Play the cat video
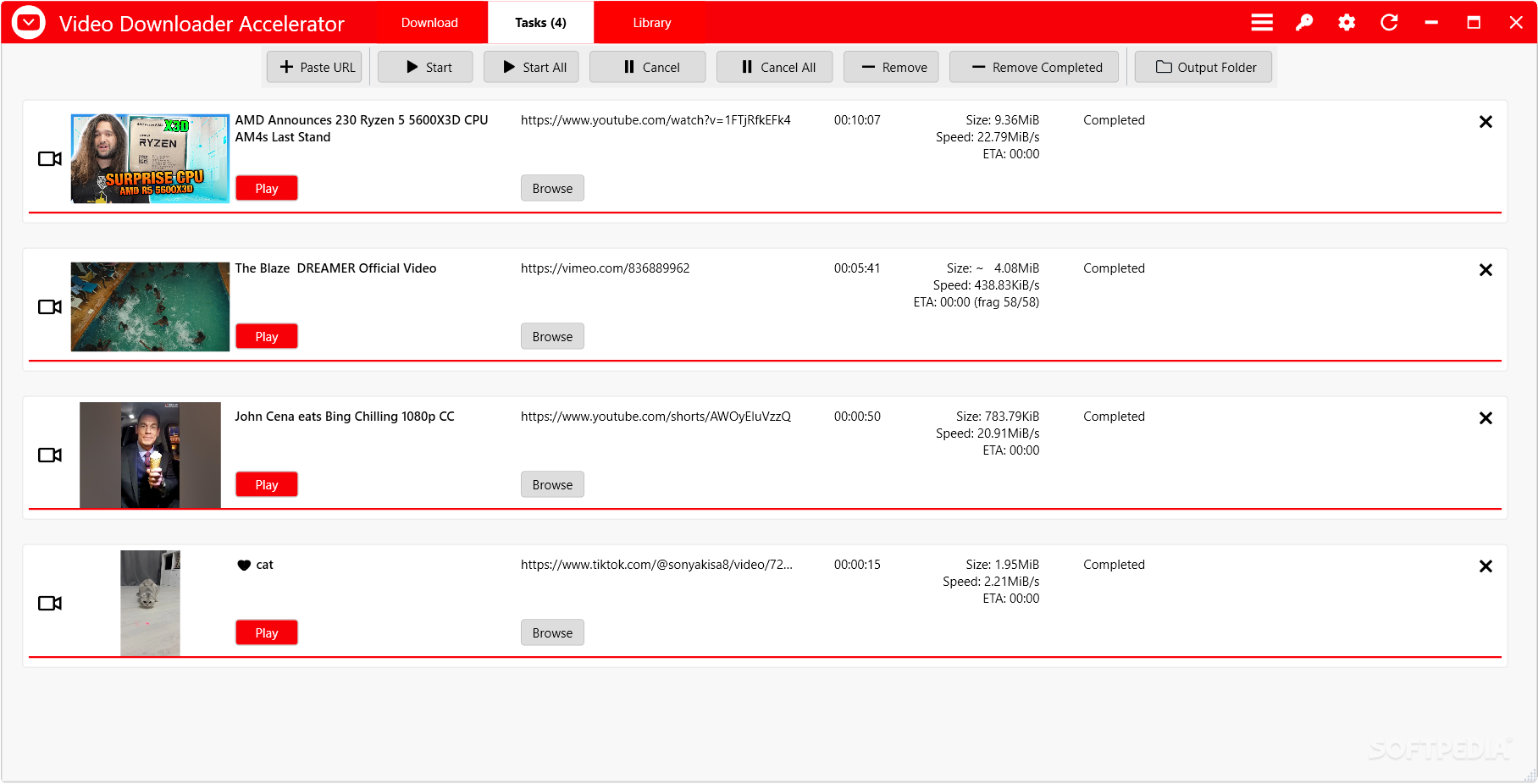 click(x=267, y=632)
